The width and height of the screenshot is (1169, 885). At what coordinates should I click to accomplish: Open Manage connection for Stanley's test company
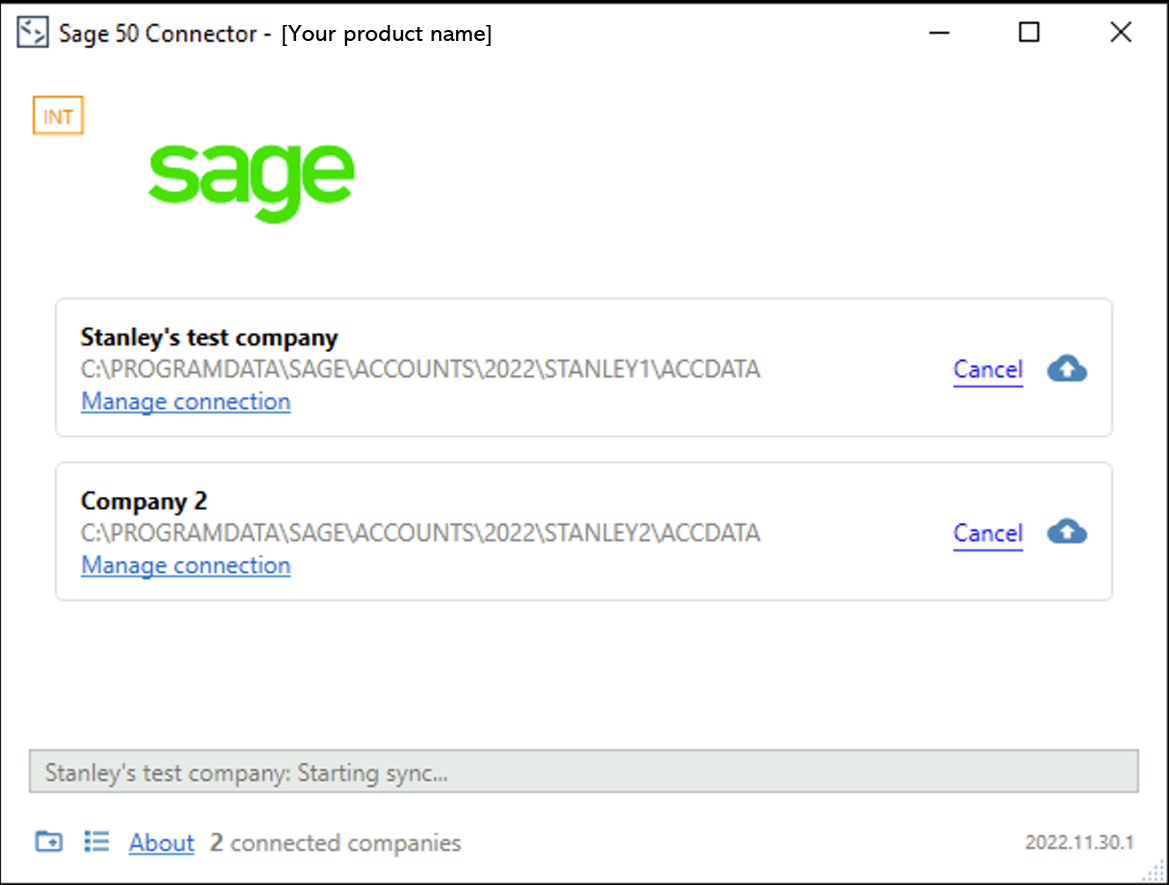[x=186, y=402]
